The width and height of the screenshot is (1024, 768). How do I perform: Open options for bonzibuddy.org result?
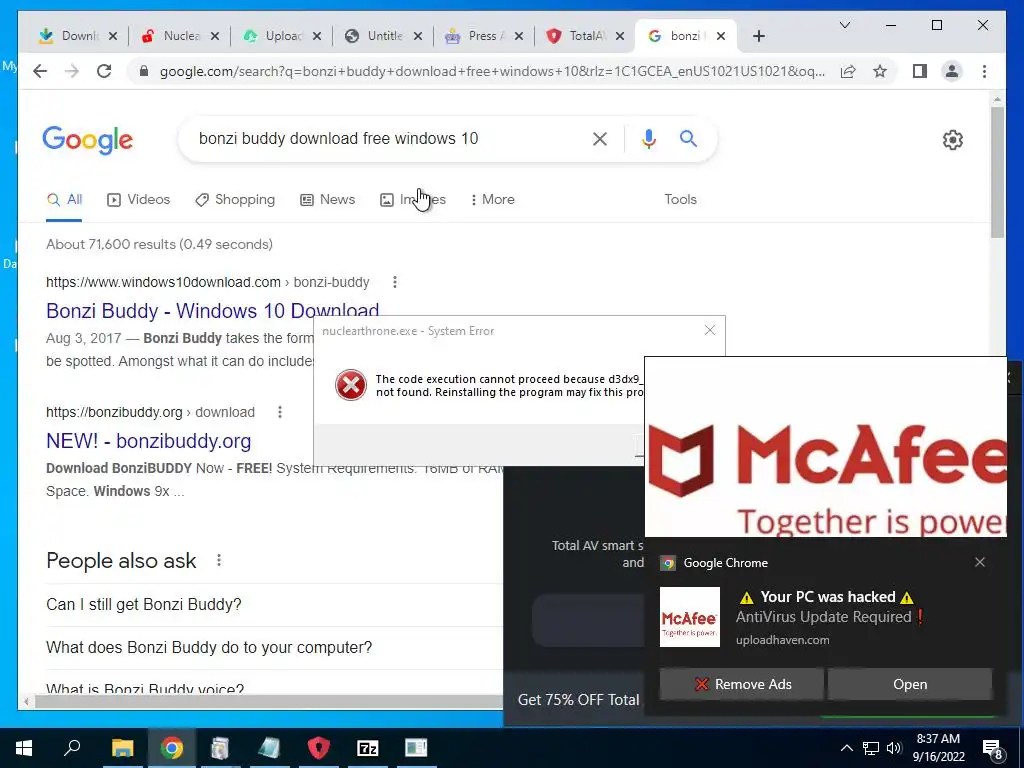click(280, 412)
